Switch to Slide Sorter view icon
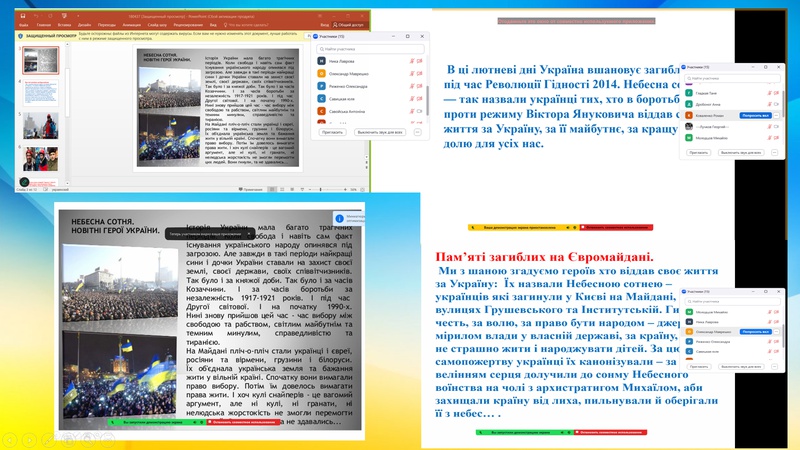 282,189
